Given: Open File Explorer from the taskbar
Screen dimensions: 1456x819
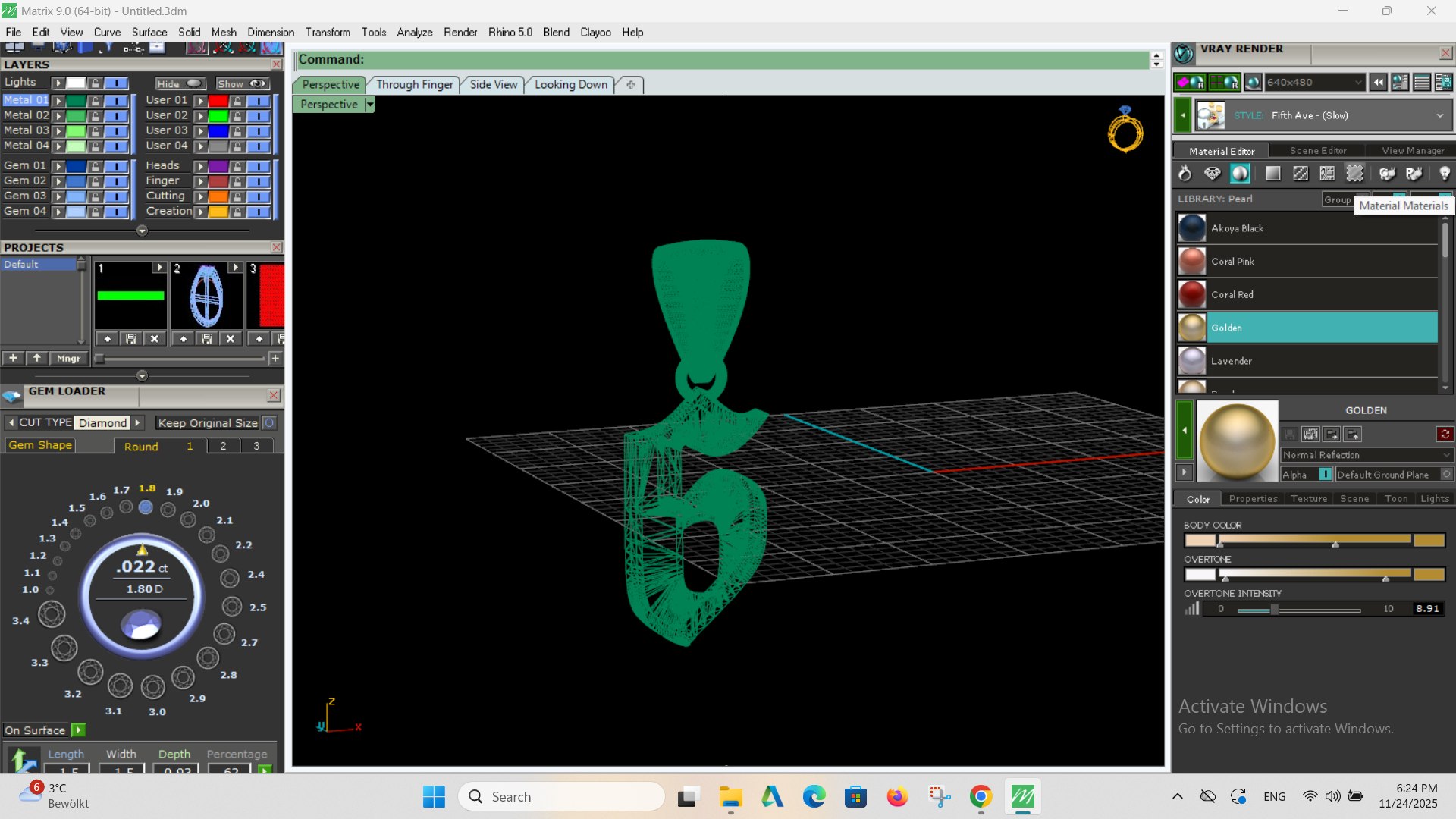Looking at the screenshot, I should (731, 797).
